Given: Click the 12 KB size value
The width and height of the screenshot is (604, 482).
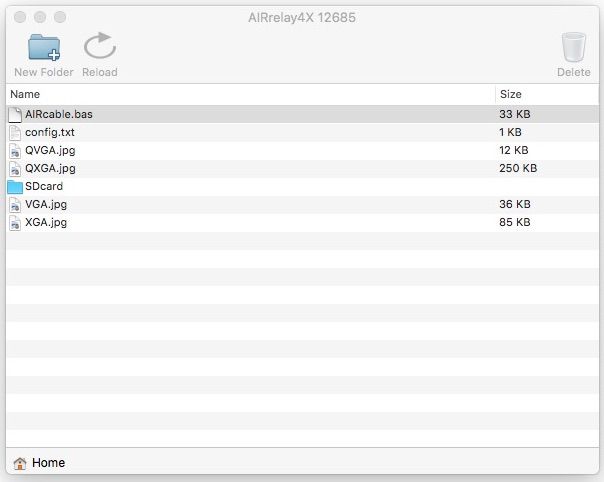Looking at the screenshot, I should [513, 150].
